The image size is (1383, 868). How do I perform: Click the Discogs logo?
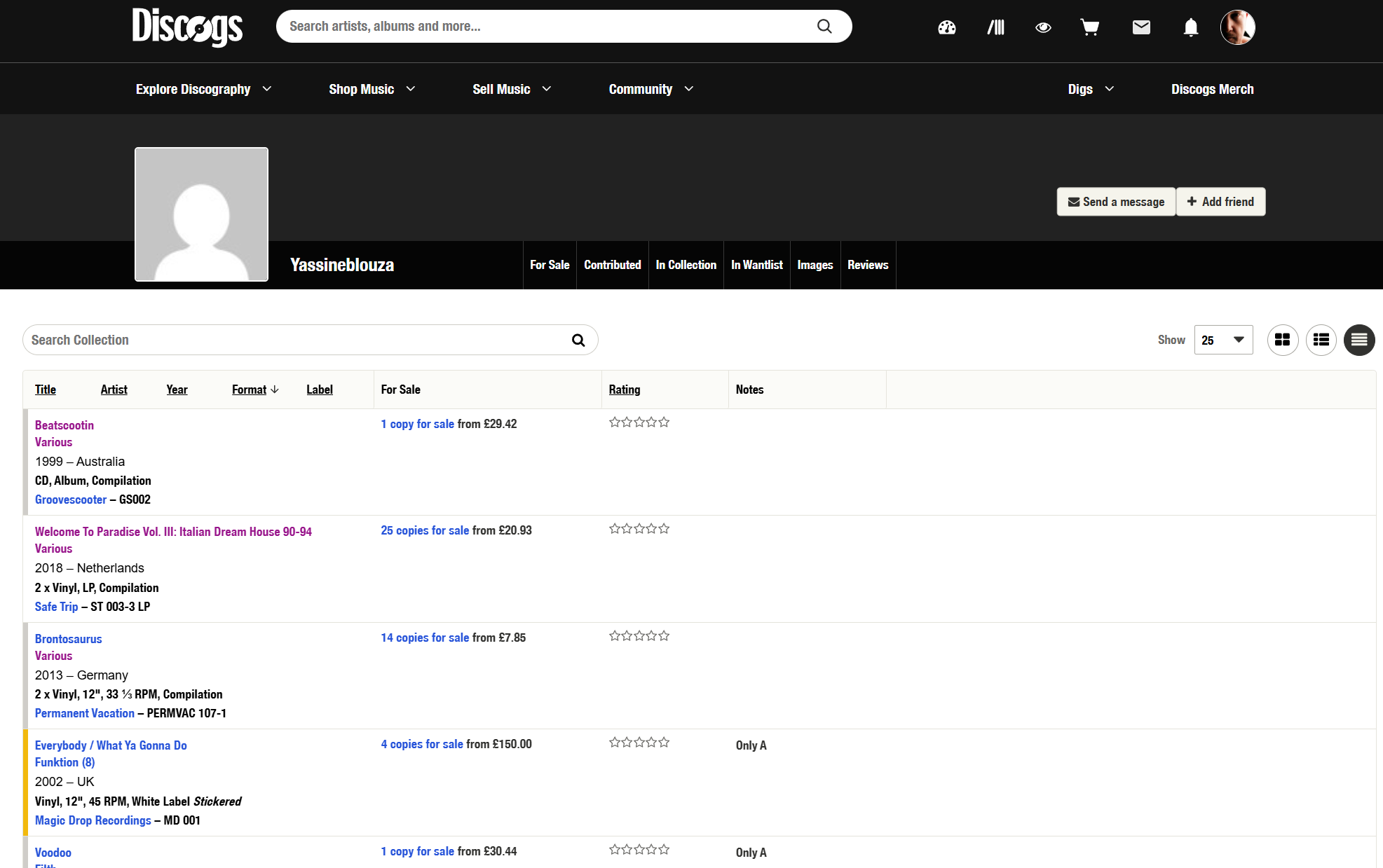click(x=187, y=27)
